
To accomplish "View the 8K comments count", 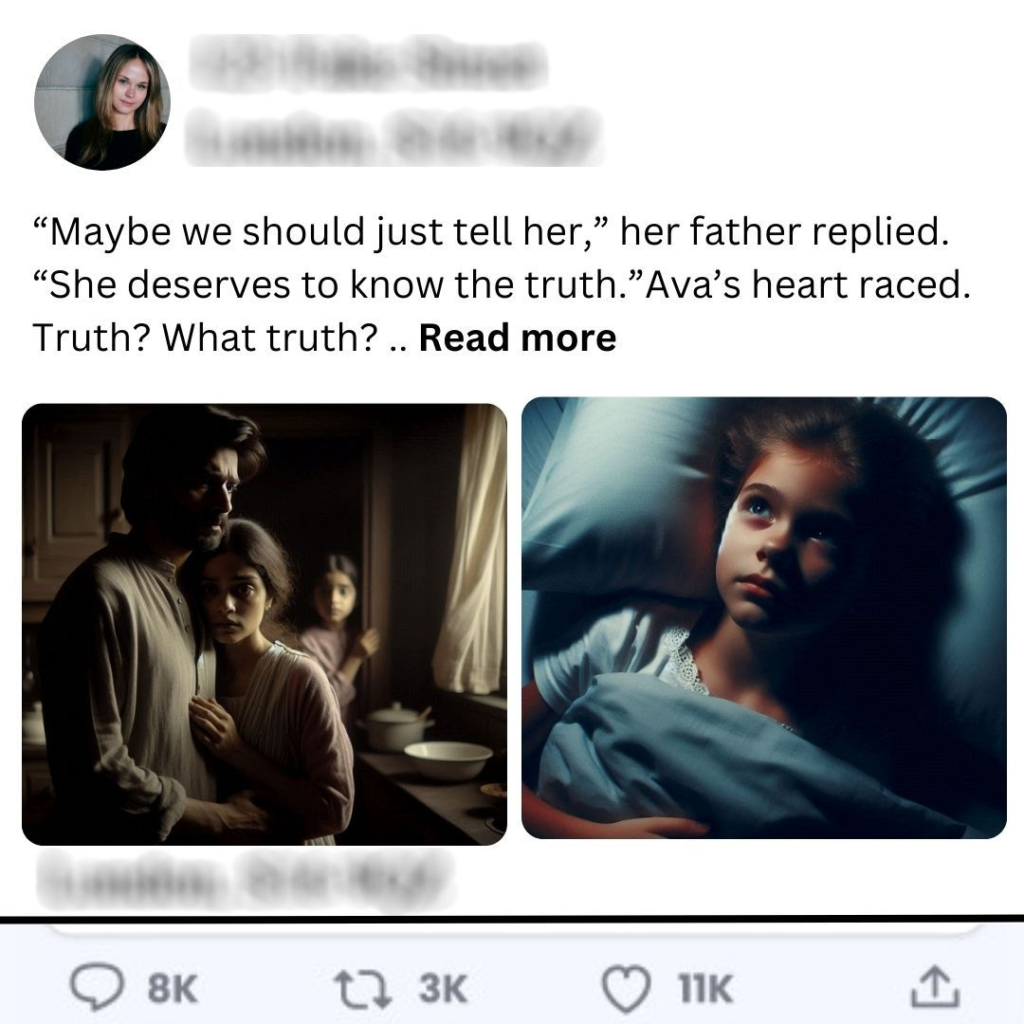I will point(172,988).
